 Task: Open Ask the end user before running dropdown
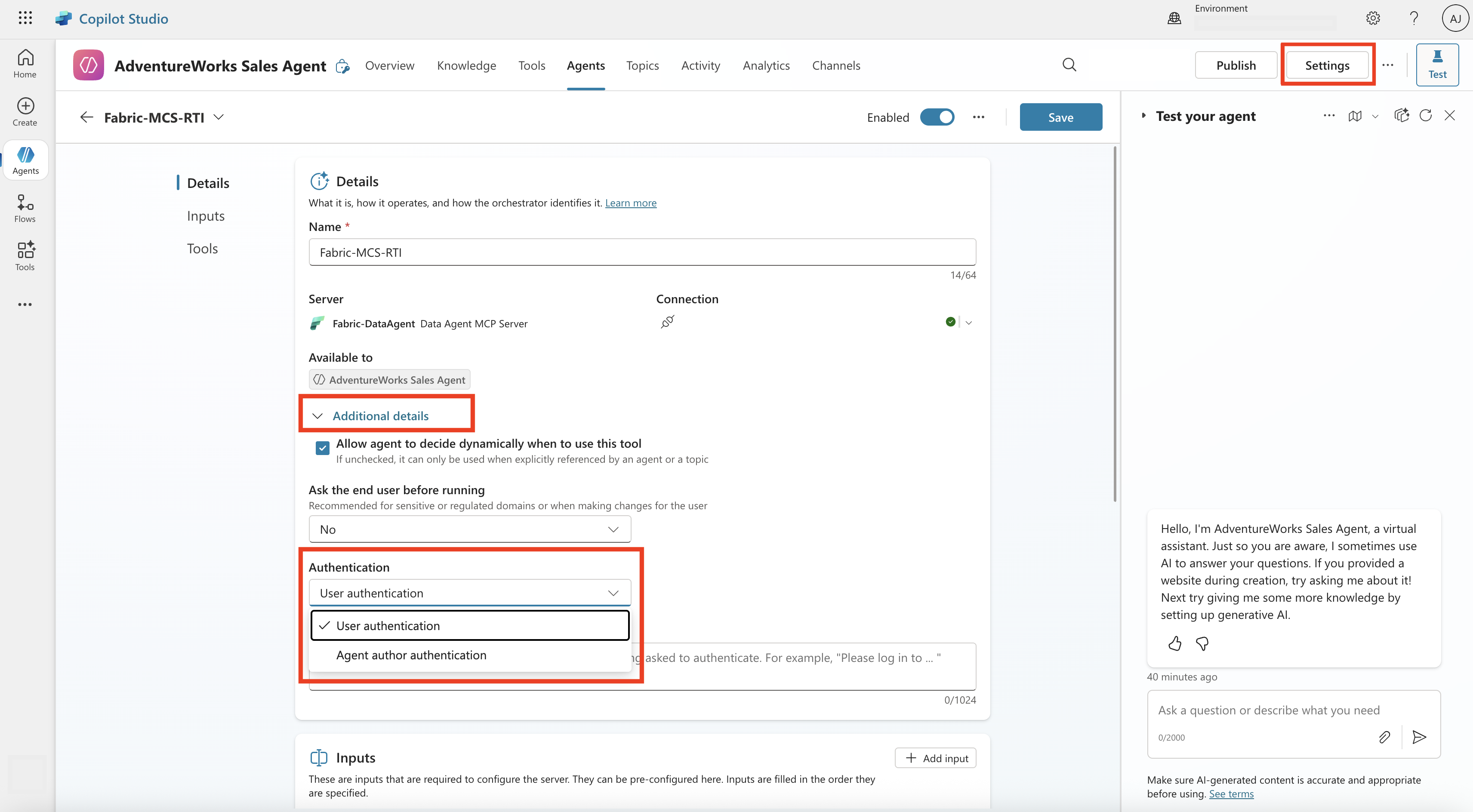(469, 529)
